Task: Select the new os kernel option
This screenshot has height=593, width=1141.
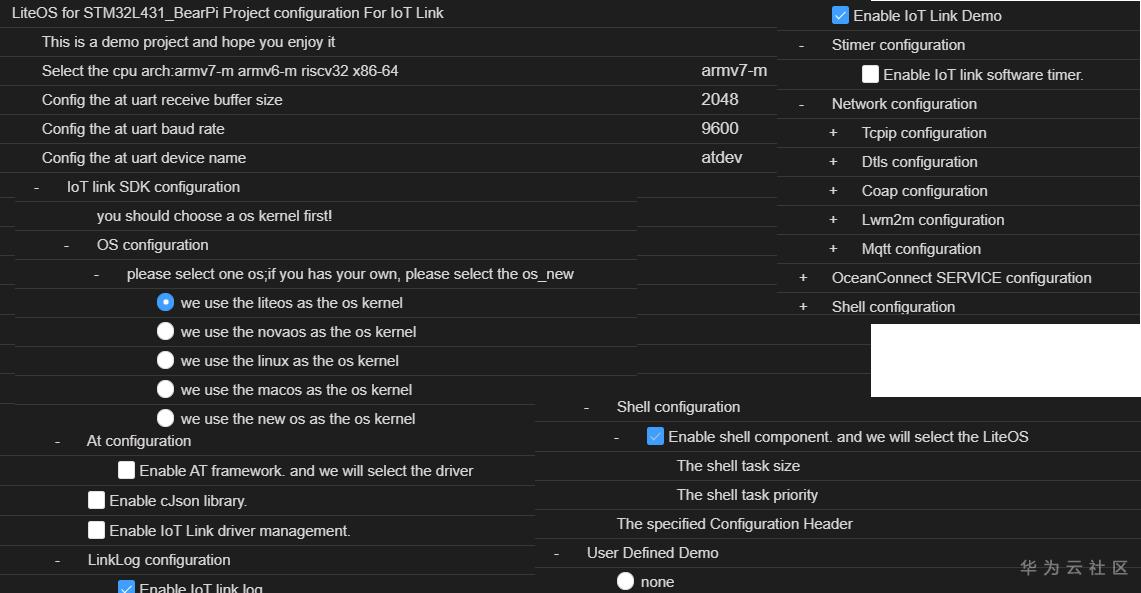Action: click(x=166, y=418)
